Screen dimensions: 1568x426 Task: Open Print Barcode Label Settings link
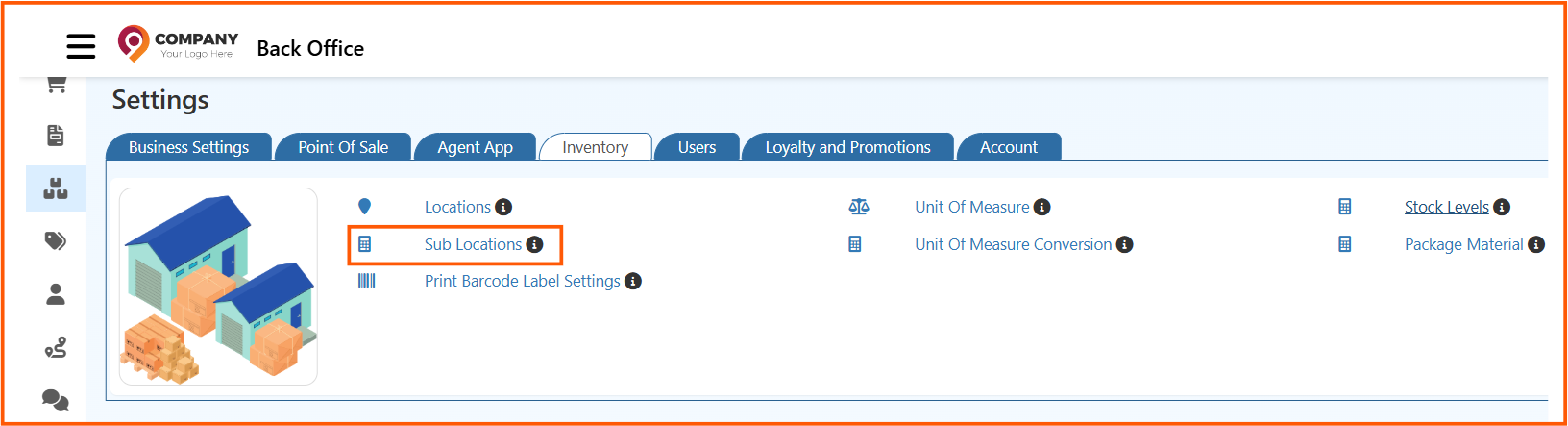click(x=522, y=281)
